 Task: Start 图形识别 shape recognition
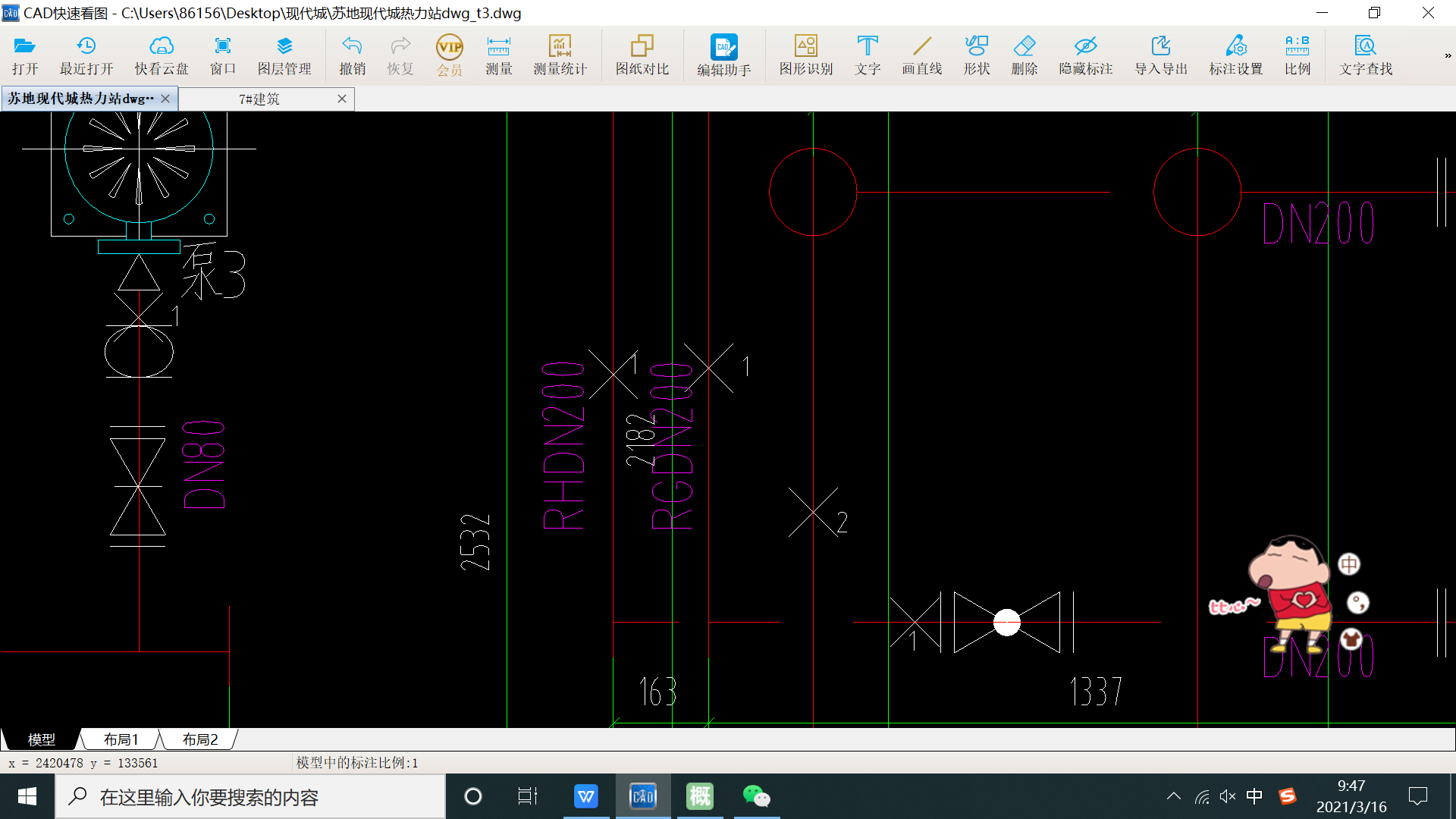[x=806, y=56]
